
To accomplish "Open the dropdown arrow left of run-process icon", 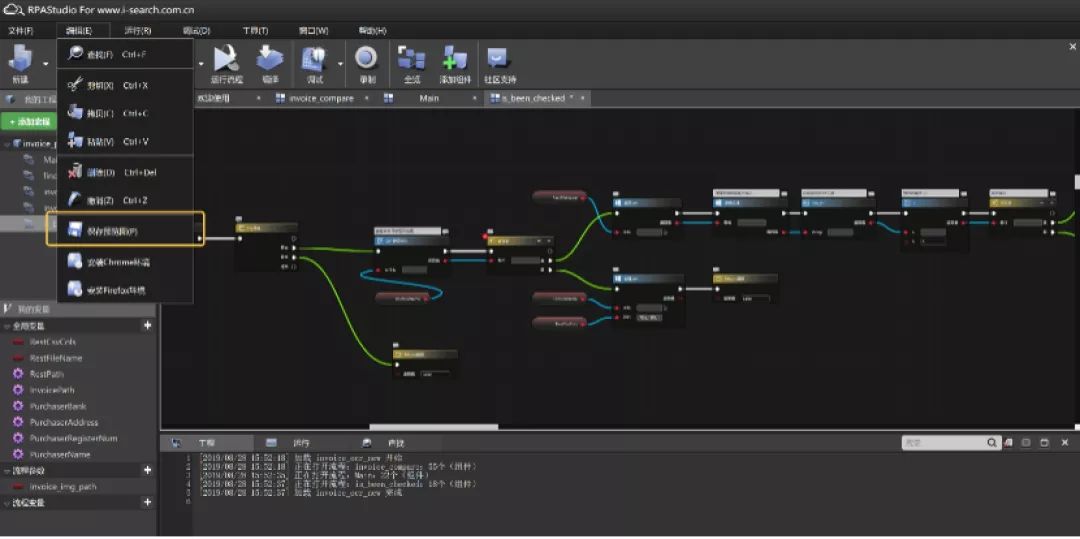I will coord(201,64).
